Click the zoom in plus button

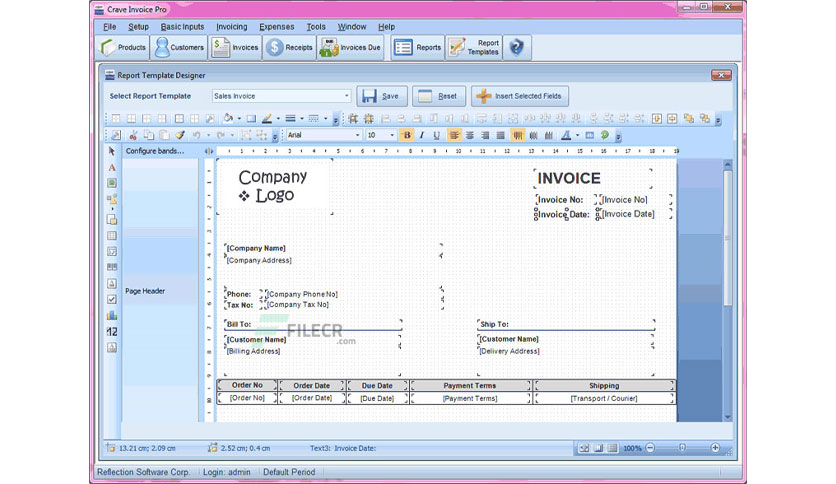[715, 448]
